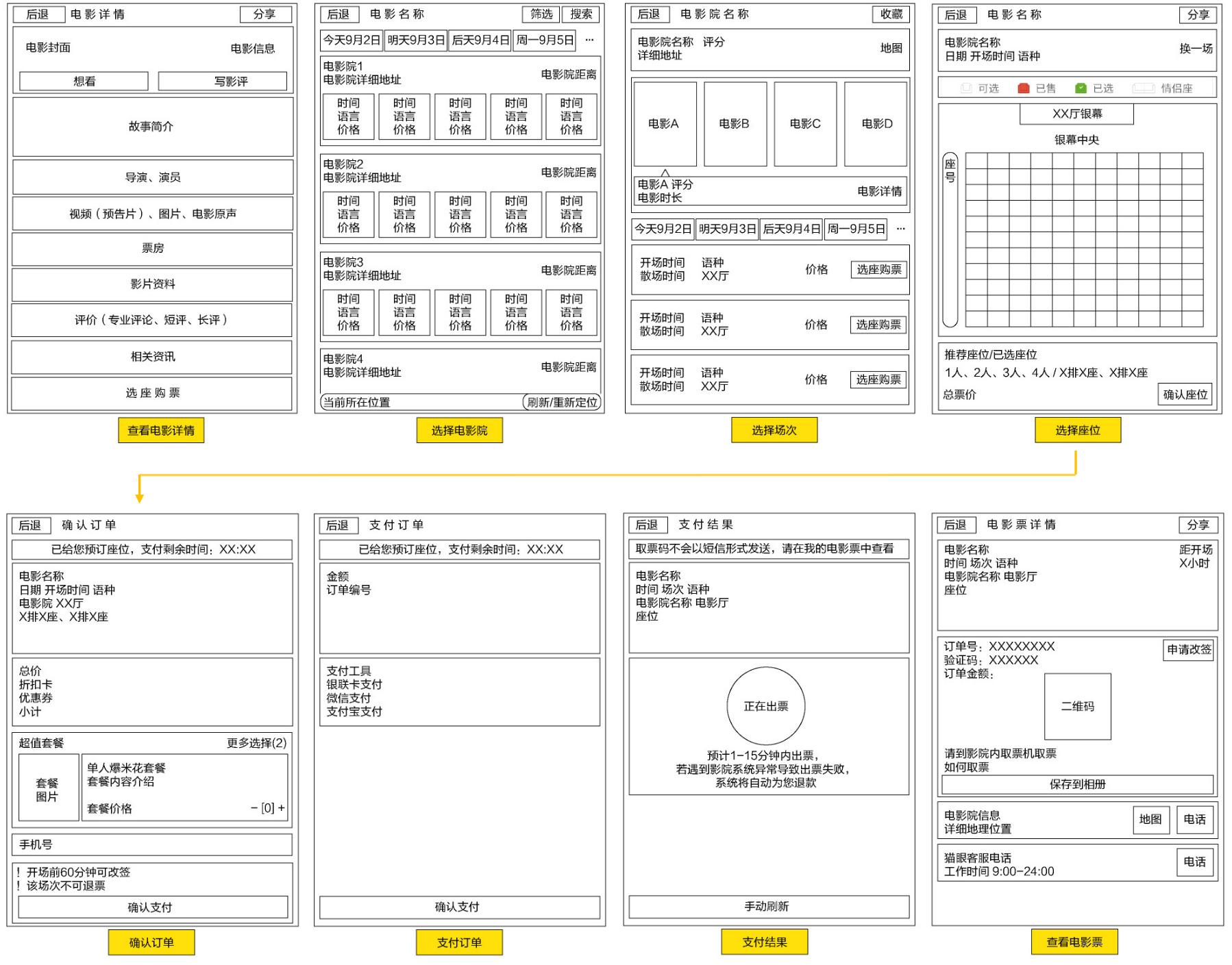
Task: Click the 情侣座 couple-seat legend icon
Action: (x=1144, y=88)
